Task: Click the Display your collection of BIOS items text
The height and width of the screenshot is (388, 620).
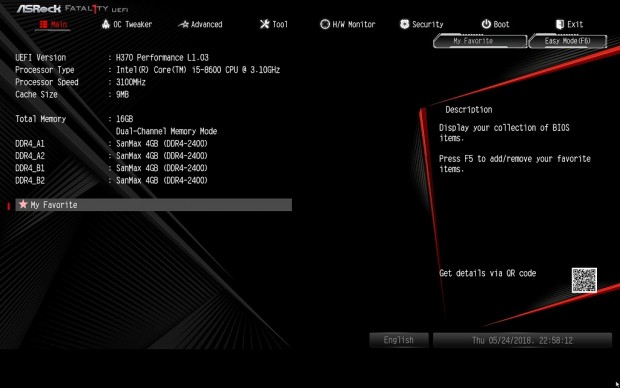Action: [x=504, y=133]
